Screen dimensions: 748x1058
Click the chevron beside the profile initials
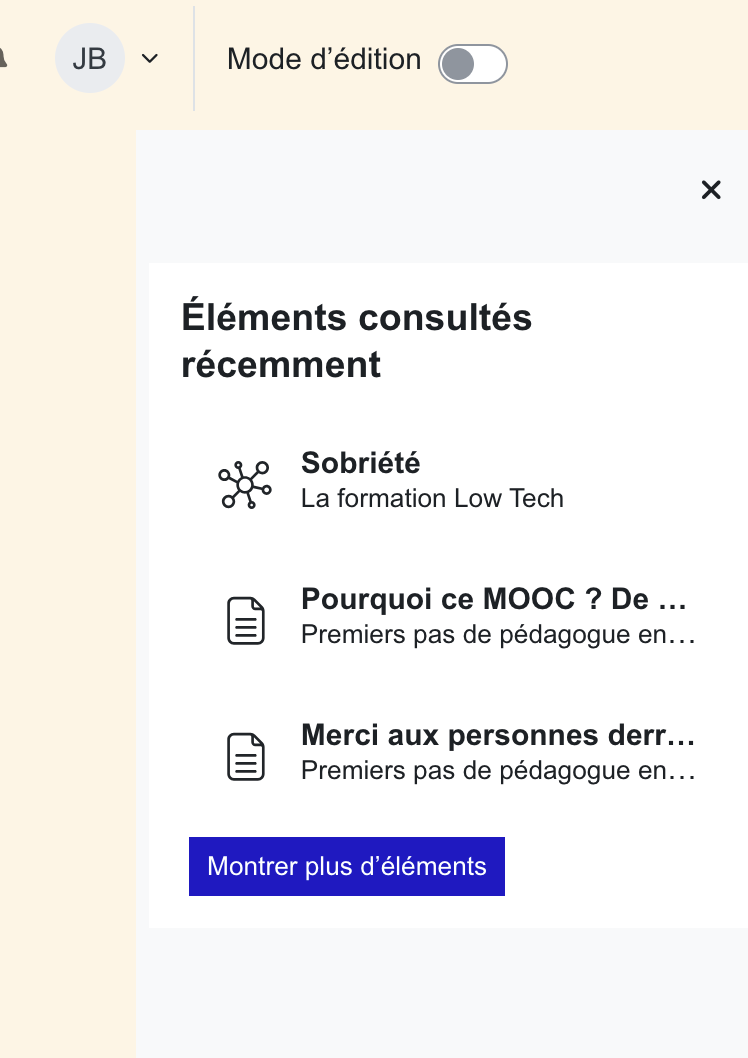pos(149,59)
